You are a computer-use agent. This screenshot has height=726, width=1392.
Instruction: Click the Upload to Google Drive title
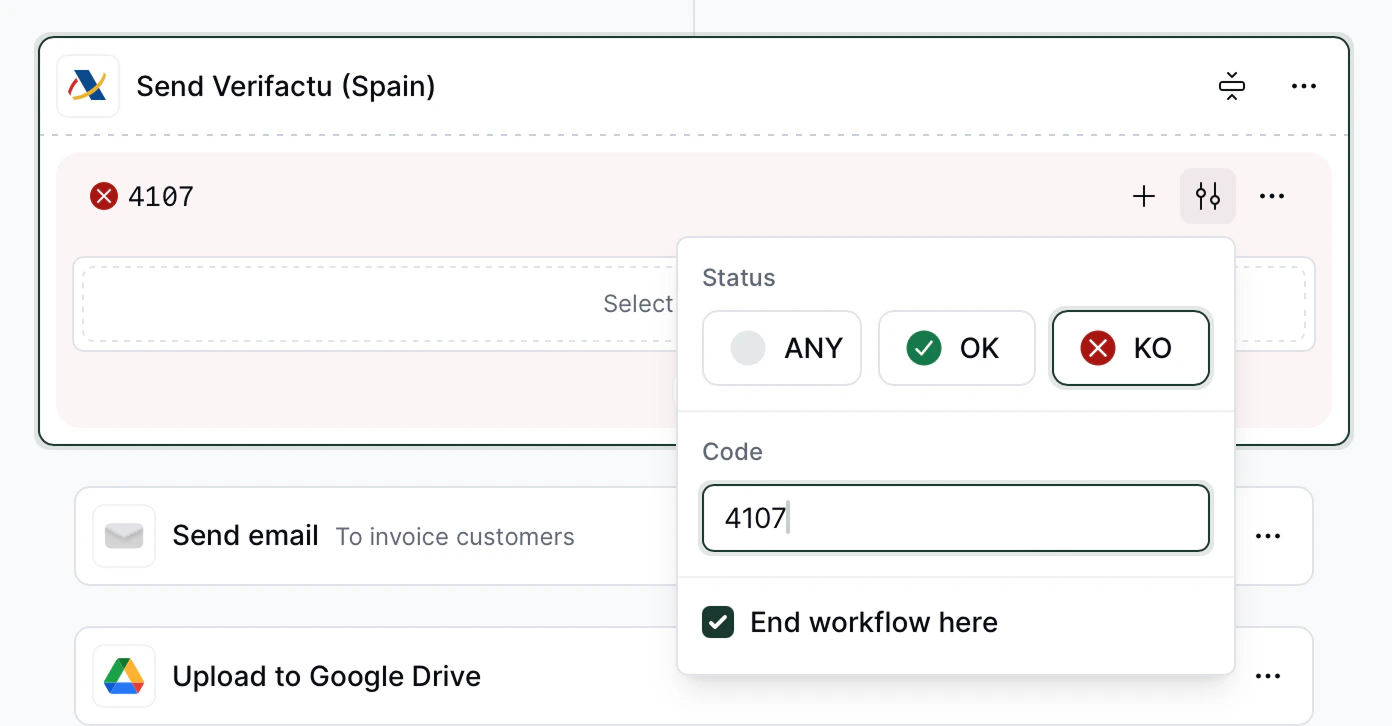click(x=327, y=676)
